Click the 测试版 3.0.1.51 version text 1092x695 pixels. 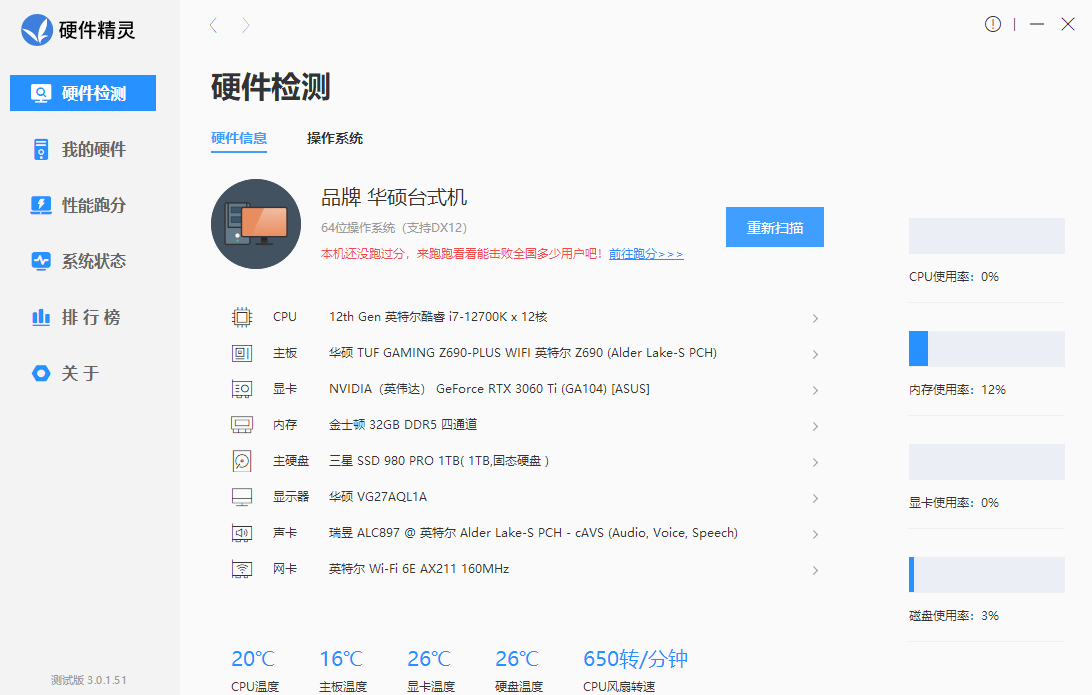click(88, 680)
